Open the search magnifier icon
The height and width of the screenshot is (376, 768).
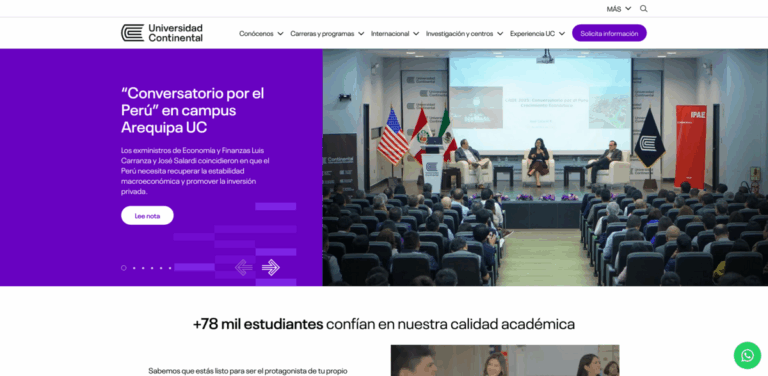coord(644,9)
